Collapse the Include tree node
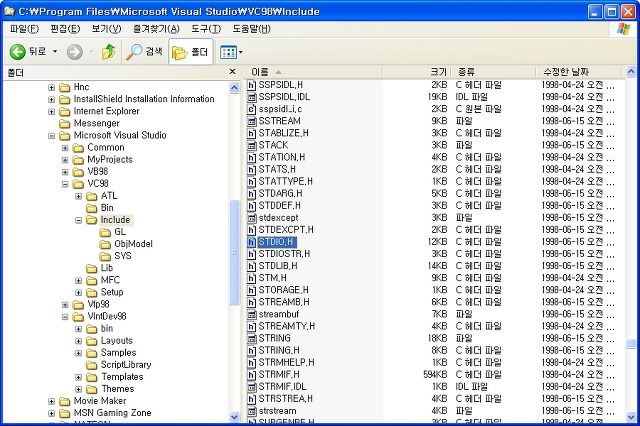640x426 pixels. pos(78,220)
